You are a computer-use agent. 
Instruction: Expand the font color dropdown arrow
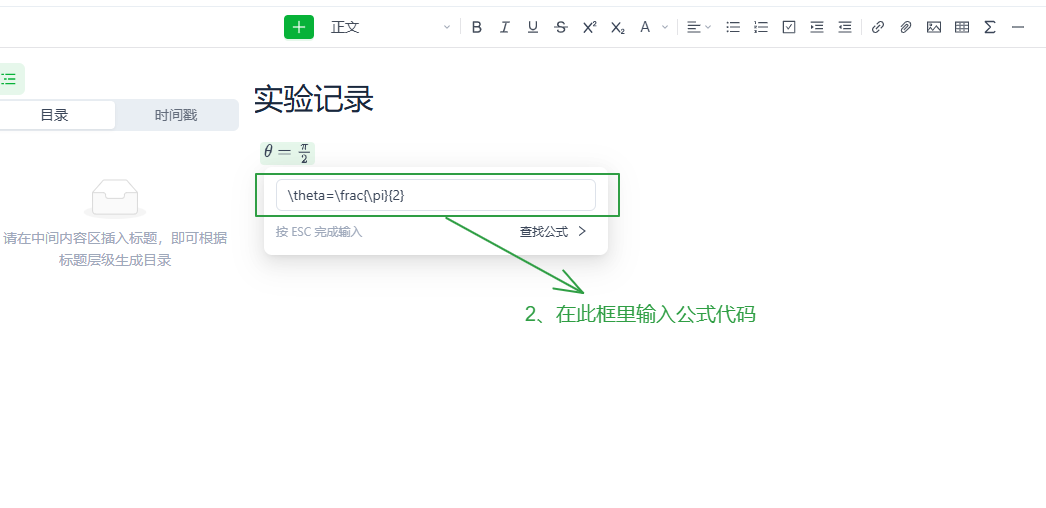click(665, 27)
